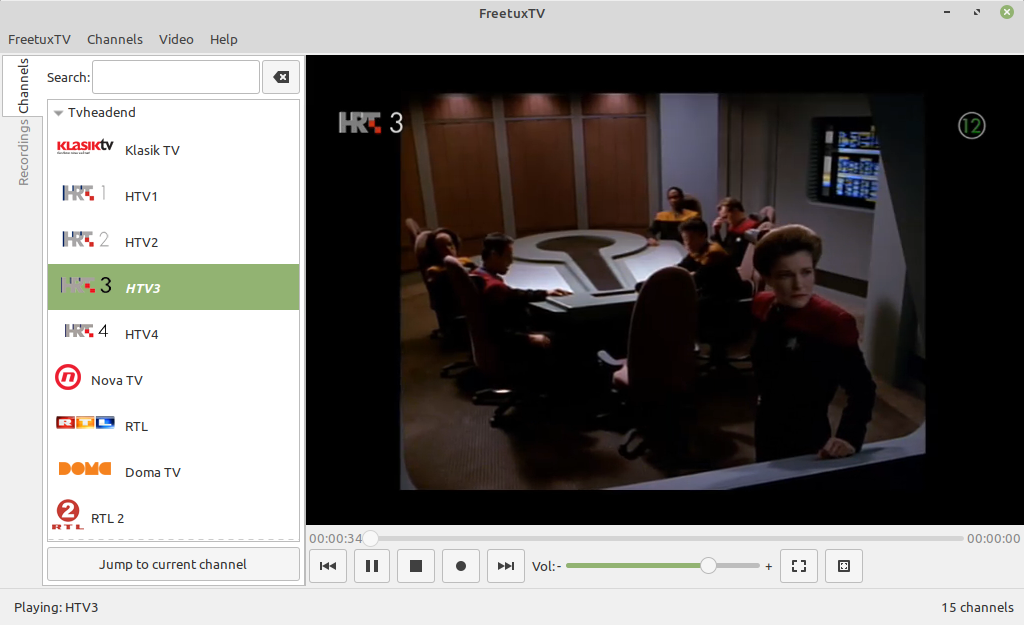The height and width of the screenshot is (625, 1024).
Task: Adjust the volume slider handle
Action: 708,566
